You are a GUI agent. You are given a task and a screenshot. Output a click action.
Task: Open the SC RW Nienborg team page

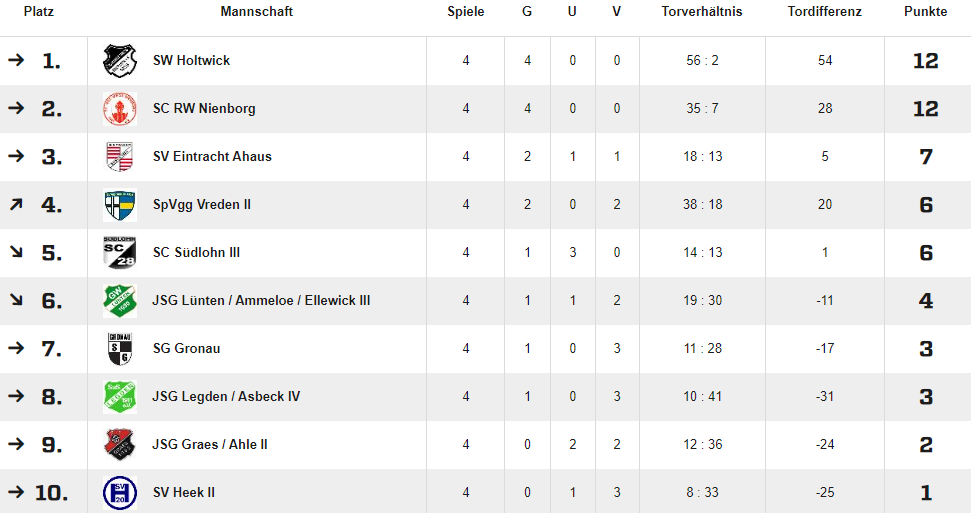tap(204, 109)
